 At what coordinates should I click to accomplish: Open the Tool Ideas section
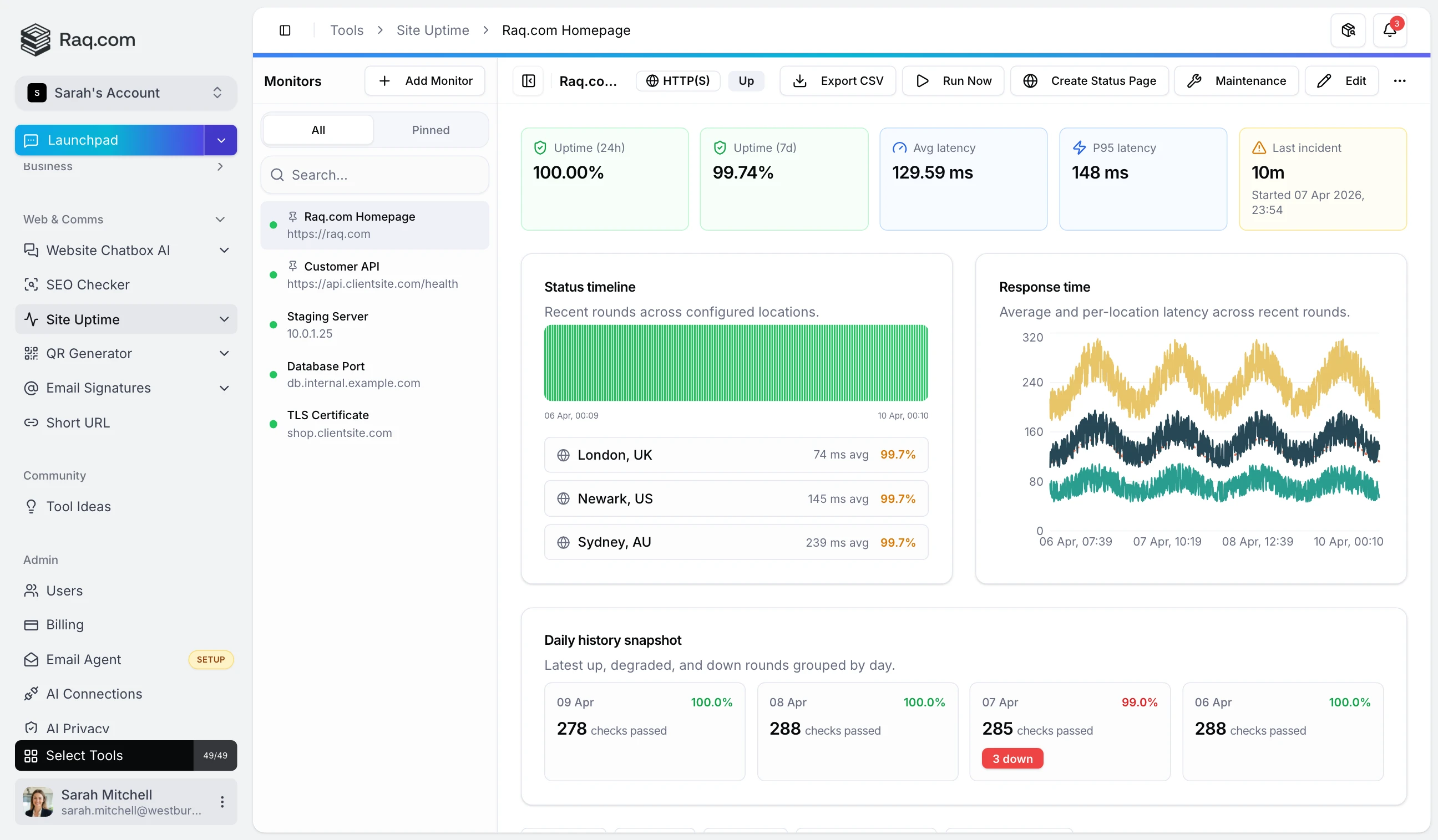pyautogui.click(x=79, y=506)
